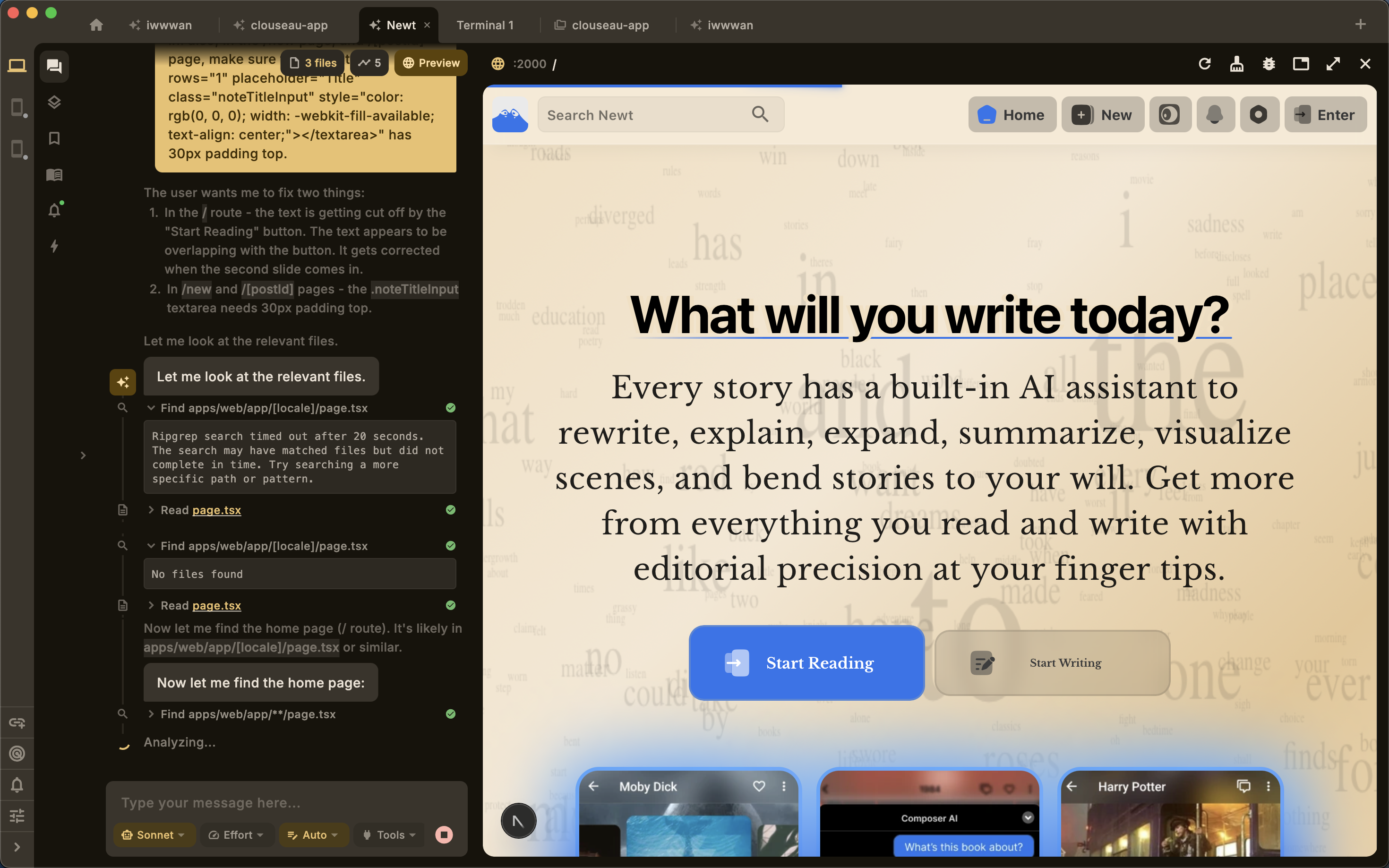This screenshot has width=1389, height=868.
Task: Open the Sonnet model dropdown
Action: (154, 835)
